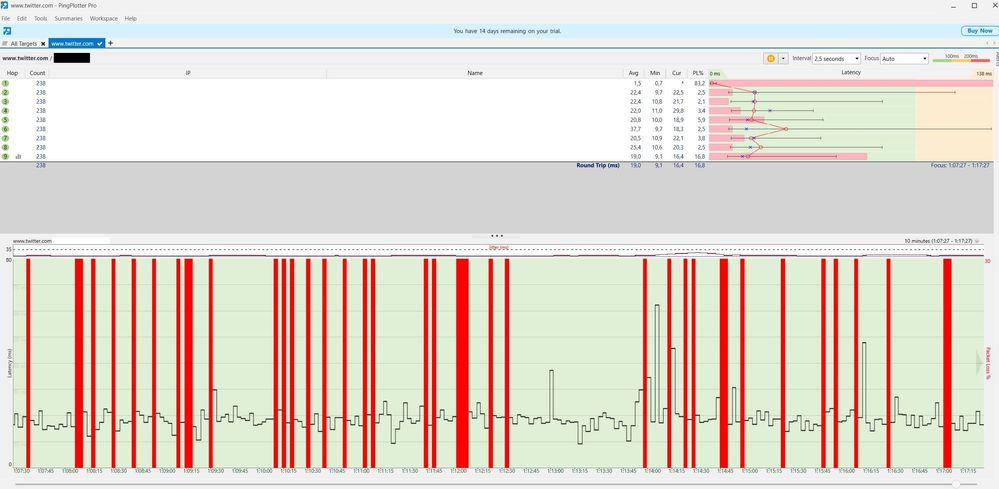Viewport: 999px width, 489px height.
Task: Click the hop 1 green circle icon
Action: pyautogui.click(x=6, y=83)
